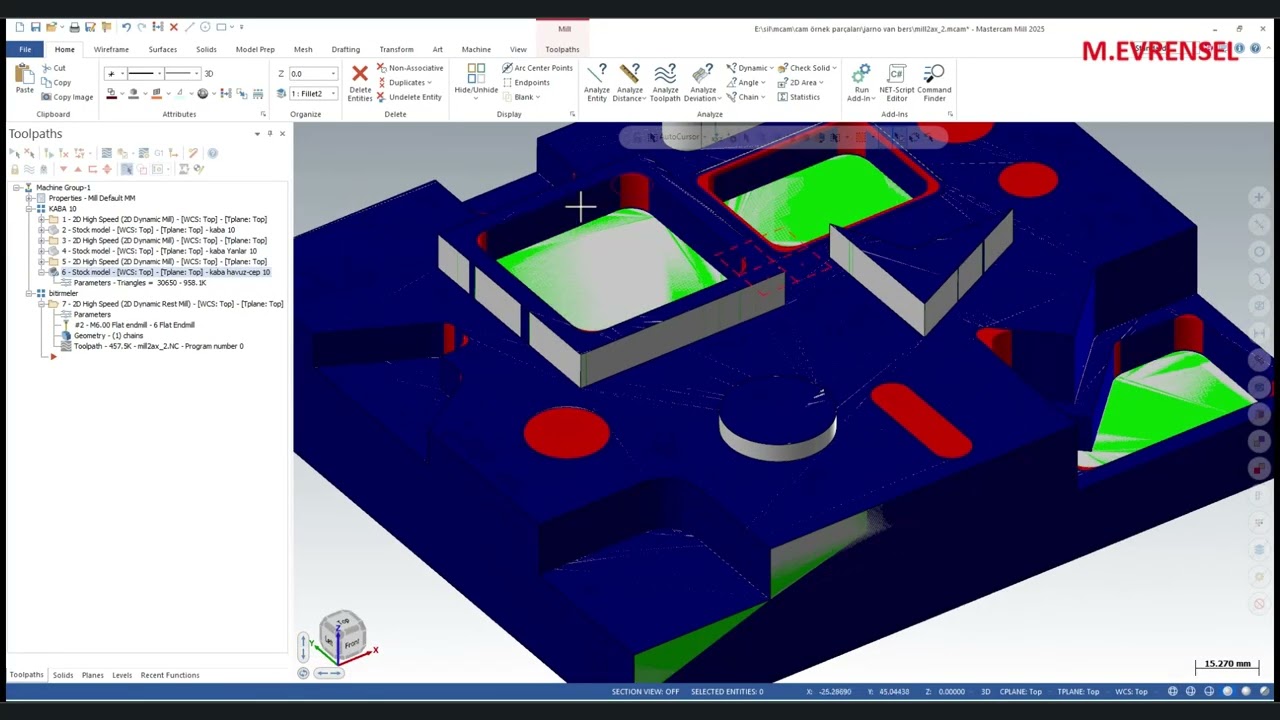Click the Cut scissors icon
1280x720 pixels.
47,68
